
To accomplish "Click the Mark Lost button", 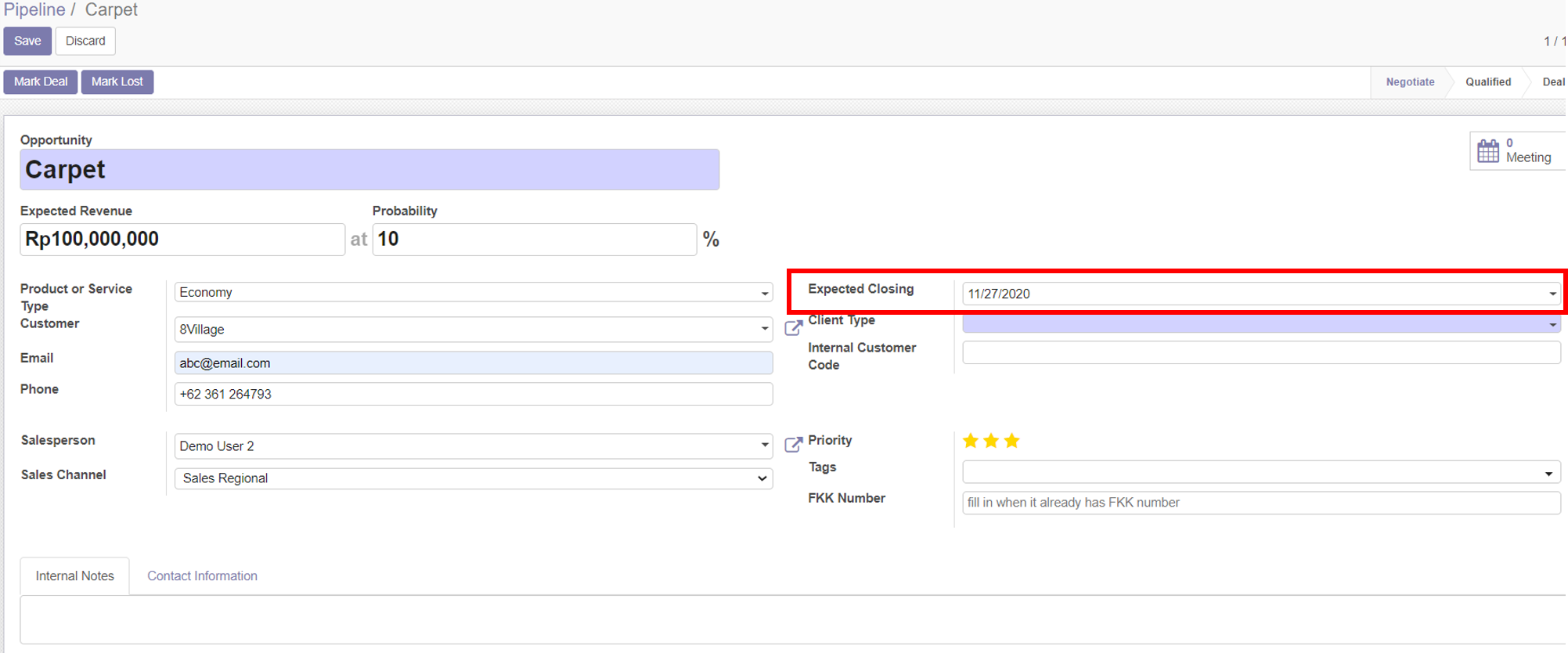I will tap(117, 81).
